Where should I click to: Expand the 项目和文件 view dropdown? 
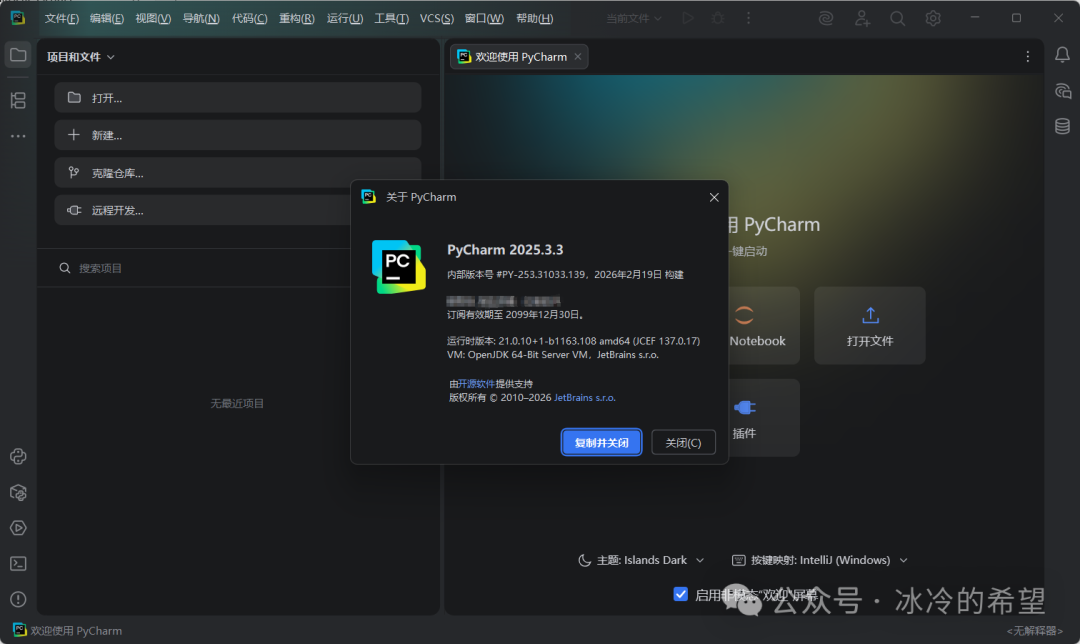(x=81, y=57)
